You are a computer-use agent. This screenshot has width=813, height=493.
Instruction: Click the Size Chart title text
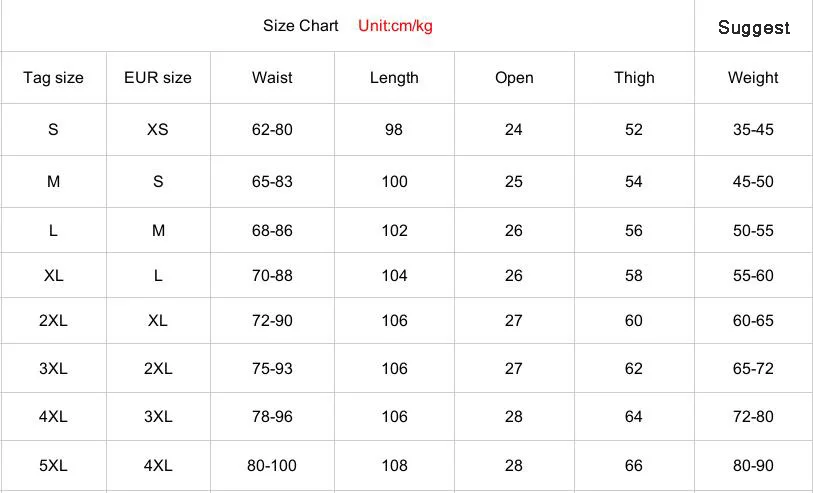[300, 26]
